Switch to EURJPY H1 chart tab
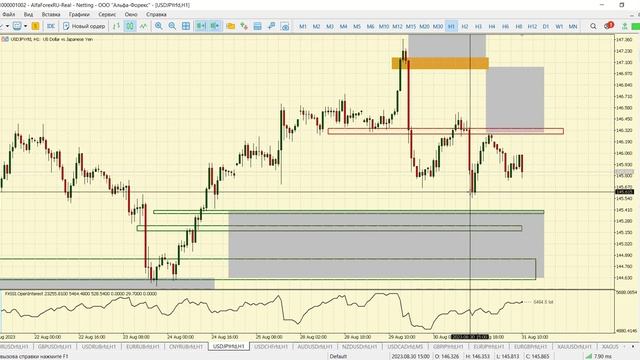This screenshot has height=360, width=640. click(489, 347)
